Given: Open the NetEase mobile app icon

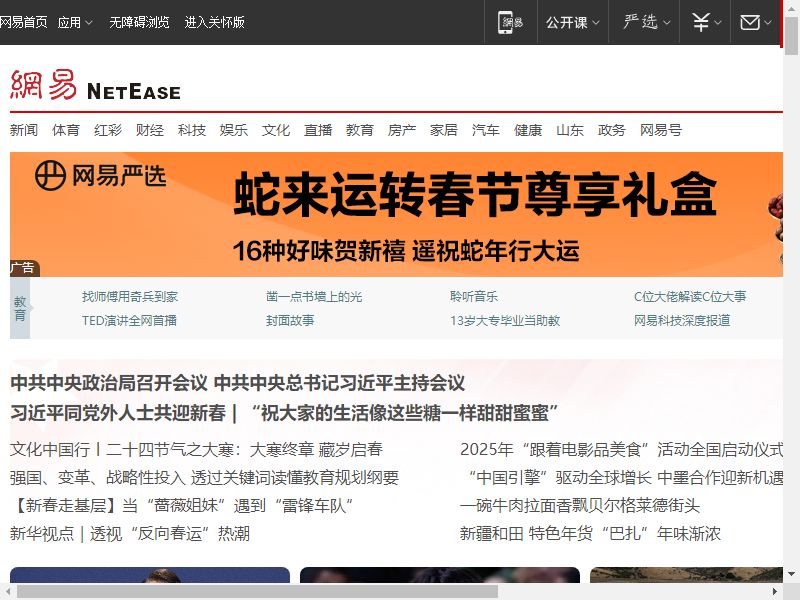Looking at the screenshot, I should 511,22.
